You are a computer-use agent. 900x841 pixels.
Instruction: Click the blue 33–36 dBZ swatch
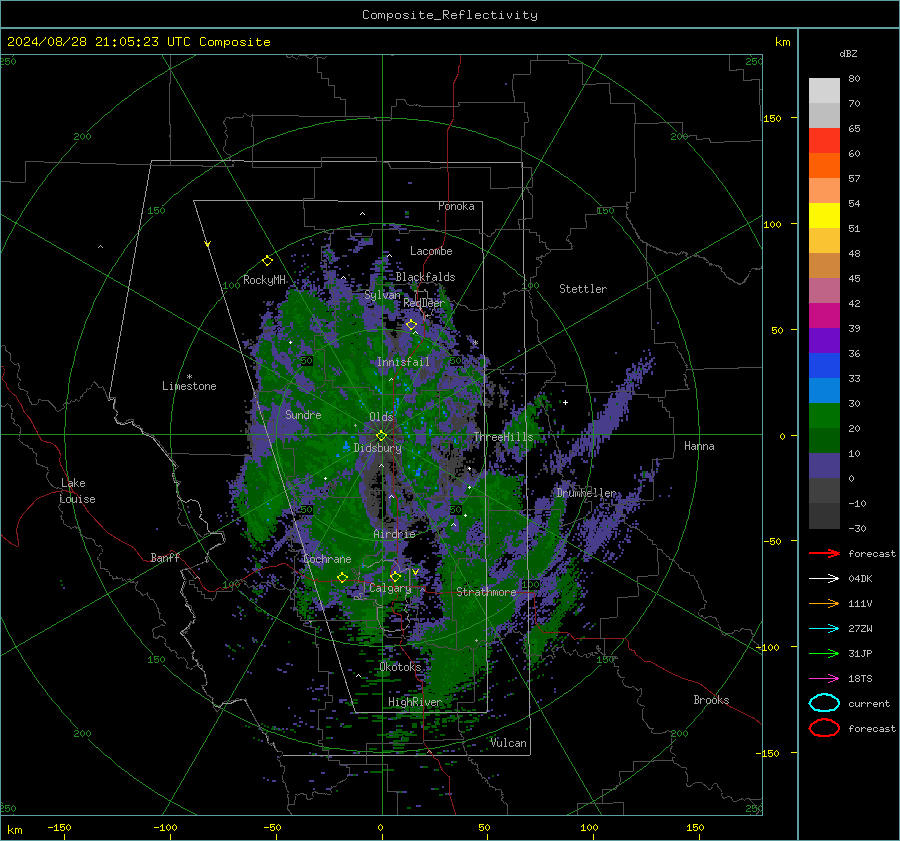coord(824,365)
